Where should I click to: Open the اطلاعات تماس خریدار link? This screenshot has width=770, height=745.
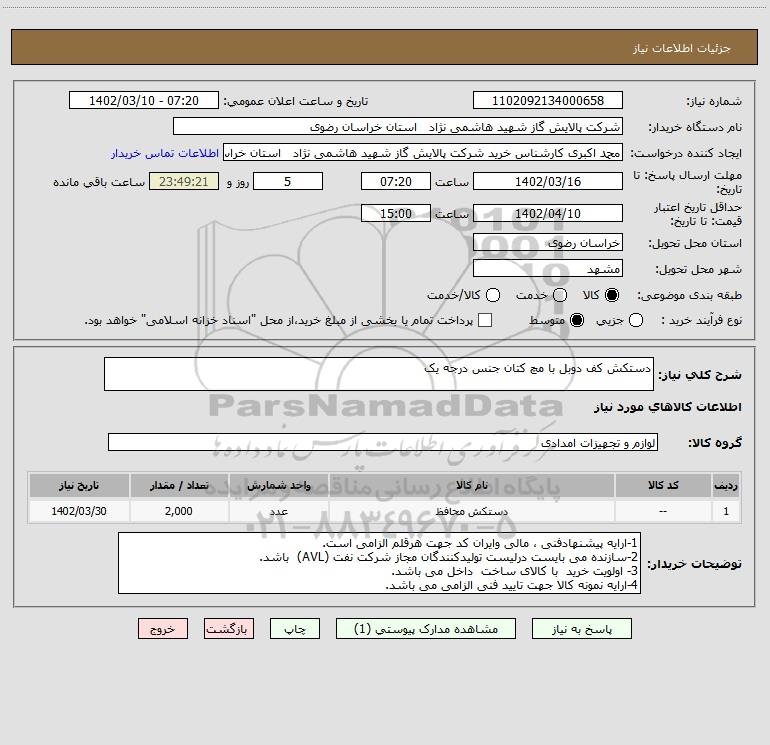[x=165, y=153]
